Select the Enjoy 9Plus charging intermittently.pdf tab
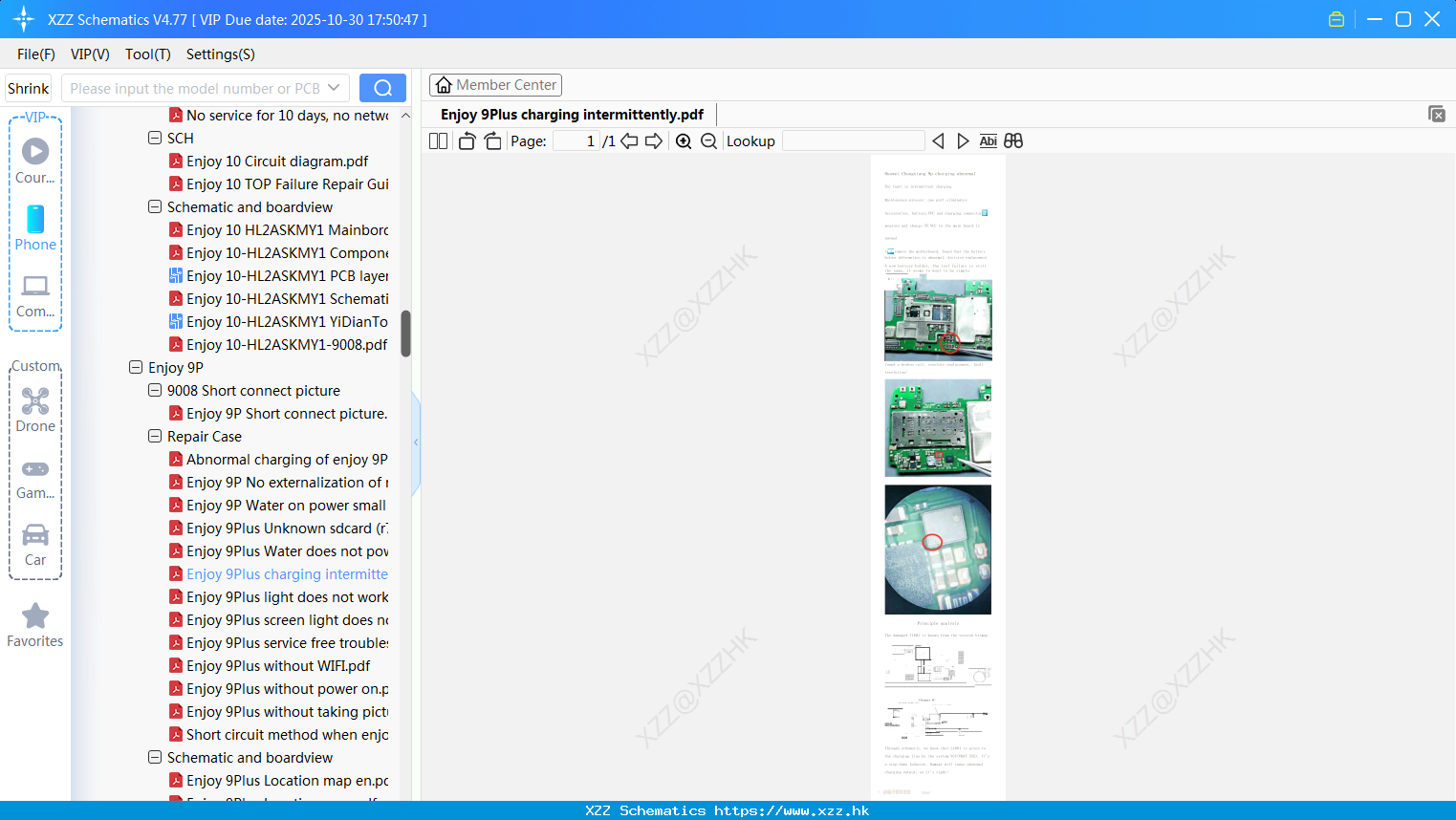The image size is (1456, 820). (x=572, y=115)
